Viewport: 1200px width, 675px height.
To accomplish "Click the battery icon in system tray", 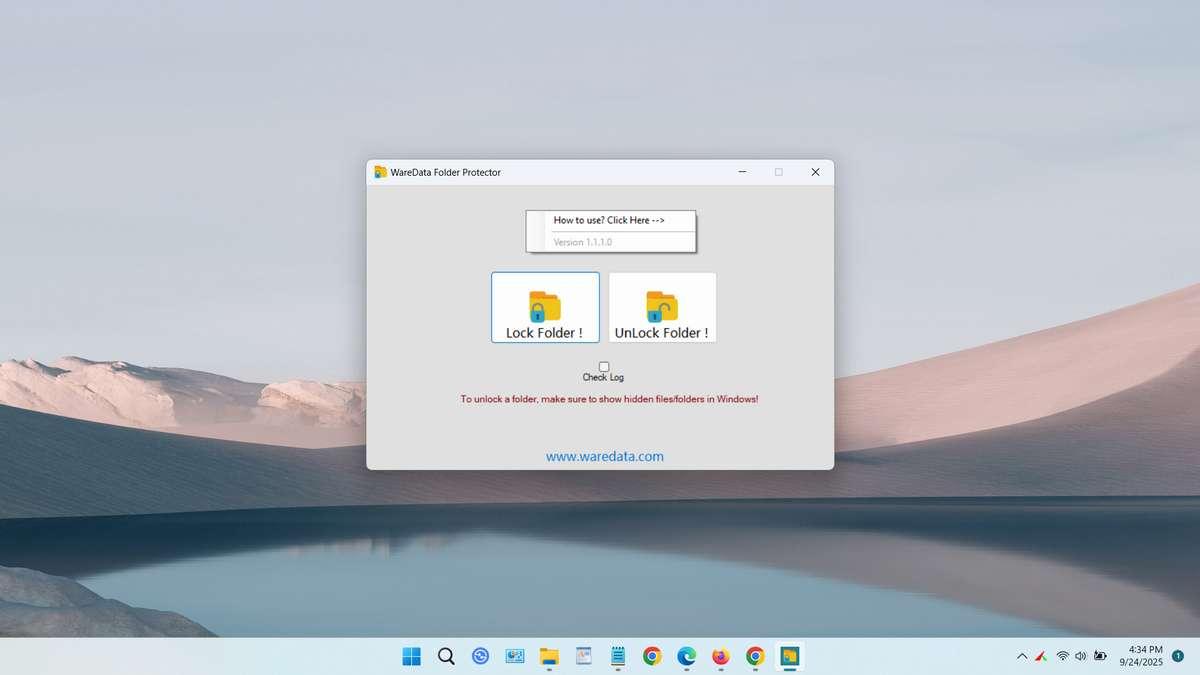I will click(1100, 656).
